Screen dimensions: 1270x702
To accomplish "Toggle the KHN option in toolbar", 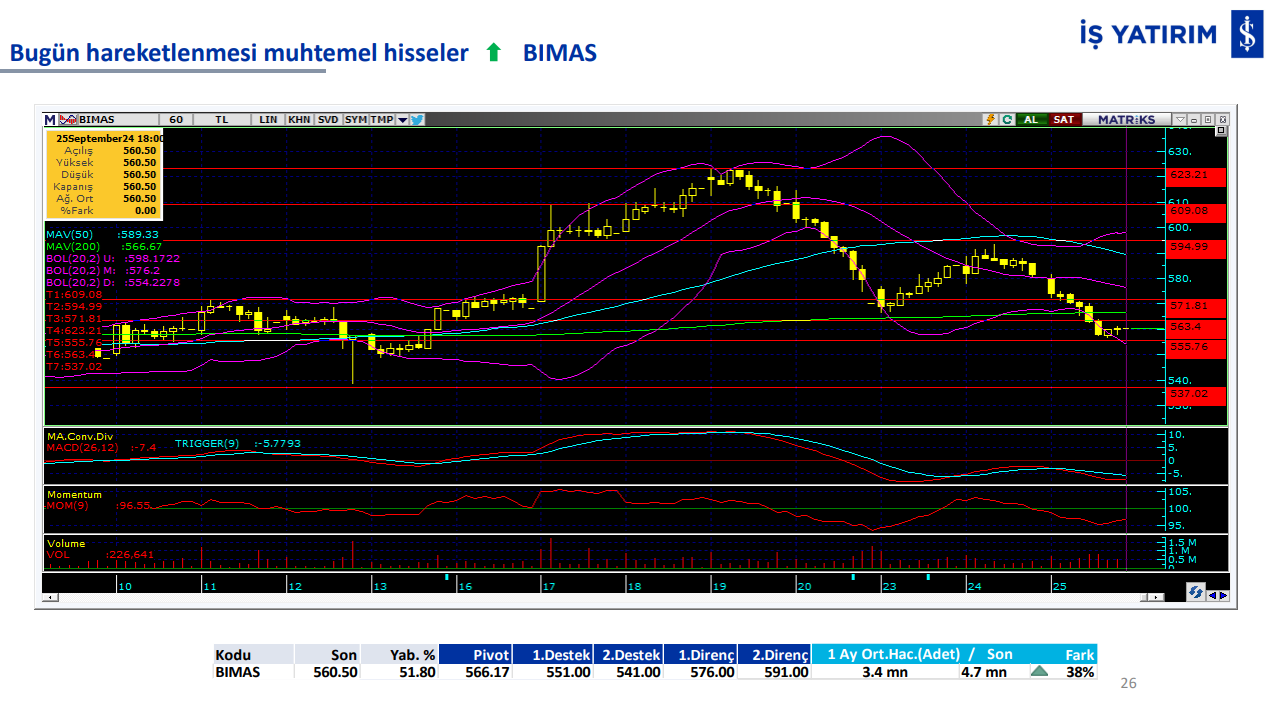I will 299,119.
